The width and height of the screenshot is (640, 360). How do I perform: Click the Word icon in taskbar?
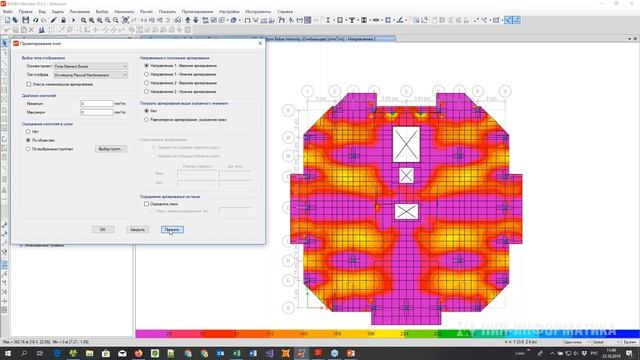(253, 353)
